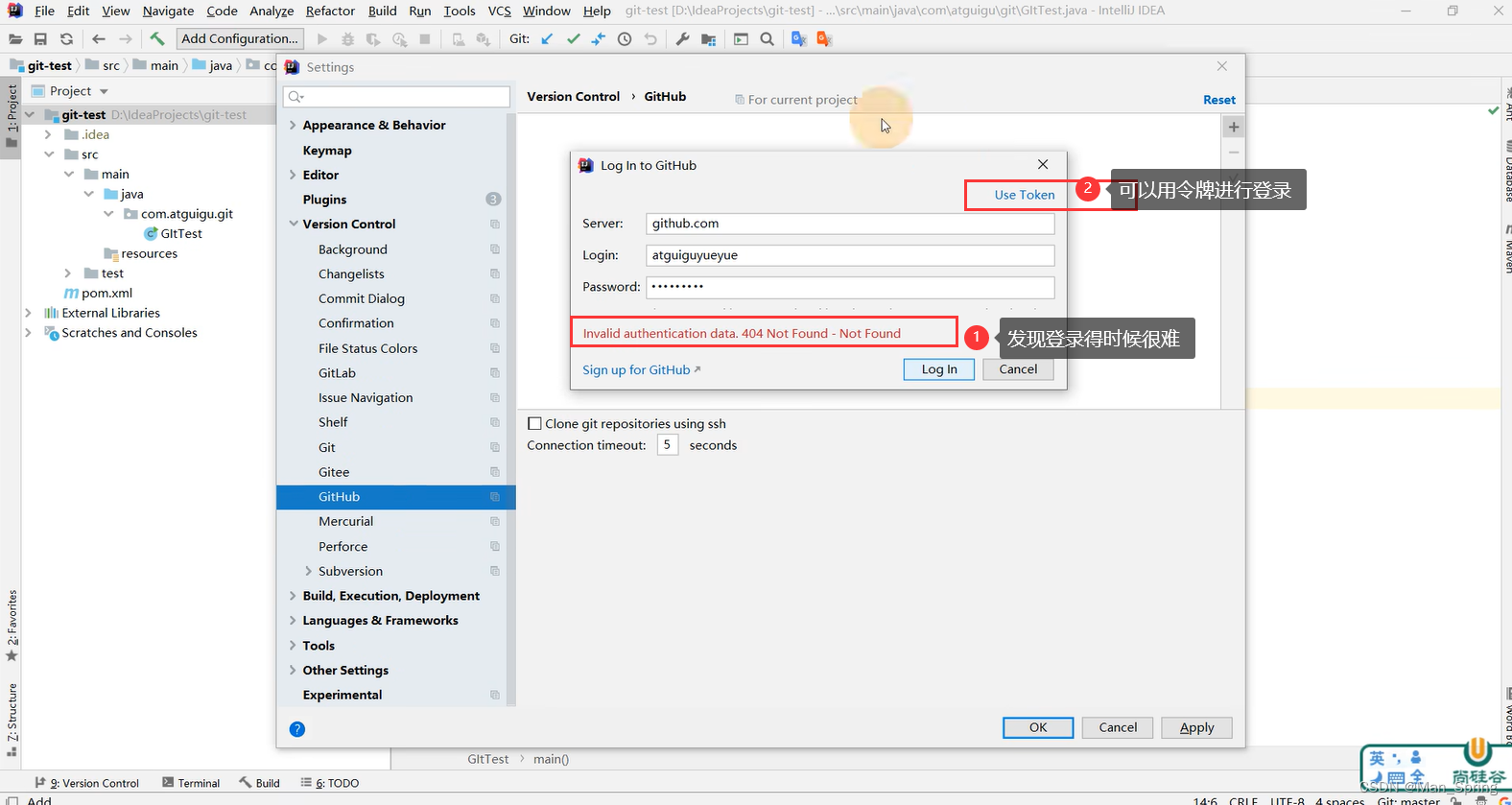Click Reset link in Settings header
1512x805 pixels.
[1219, 100]
